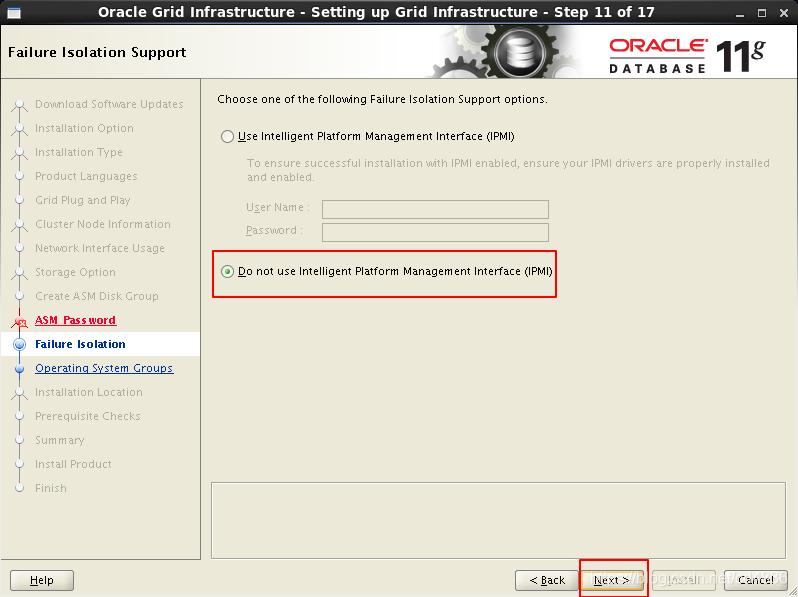This screenshot has height=597, width=798.
Task: Click the ASM Password step marker icon
Action: (x=19, y=321)
